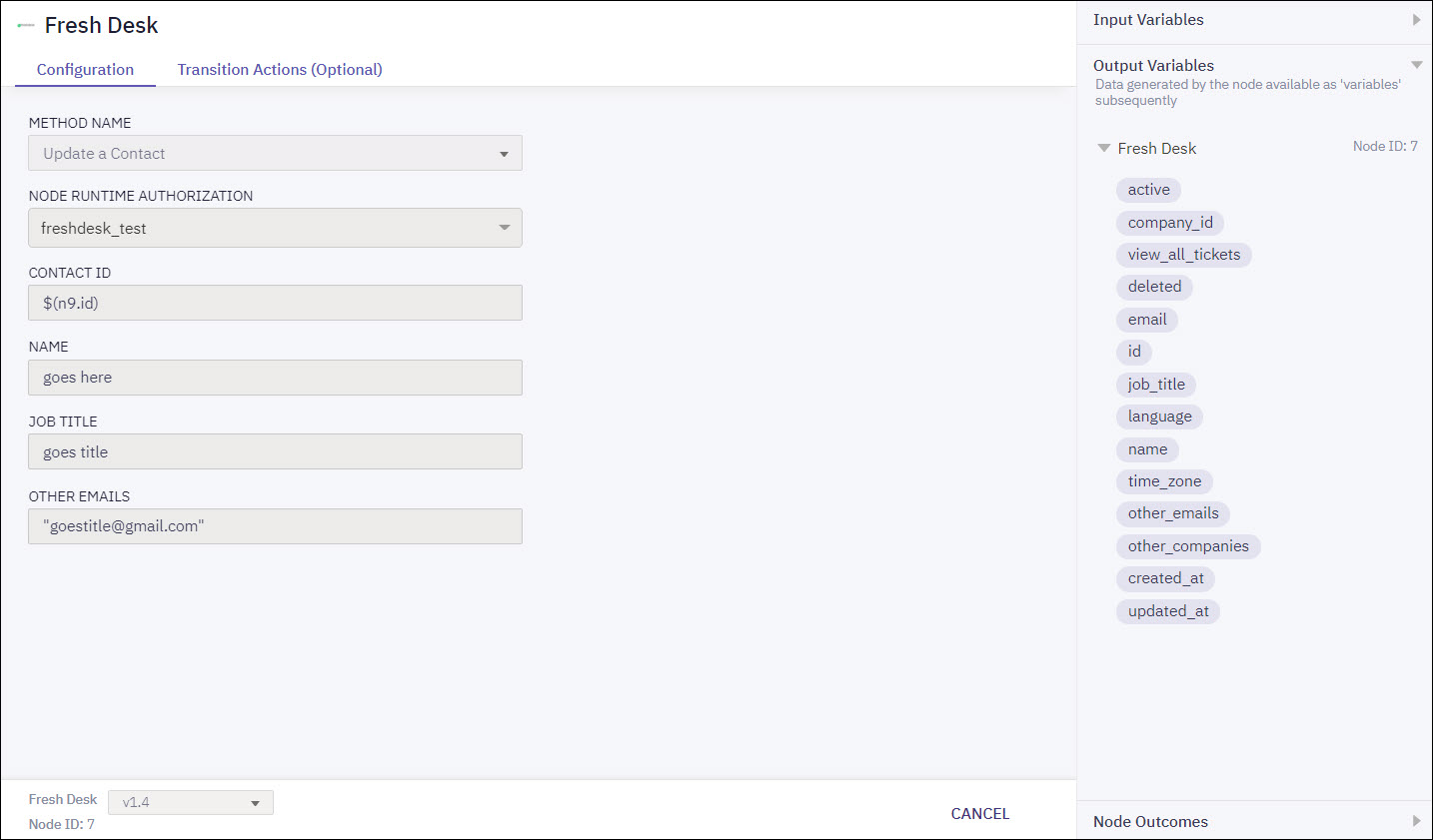
Task: Click the CANCEL button
Action: point(980,813)
